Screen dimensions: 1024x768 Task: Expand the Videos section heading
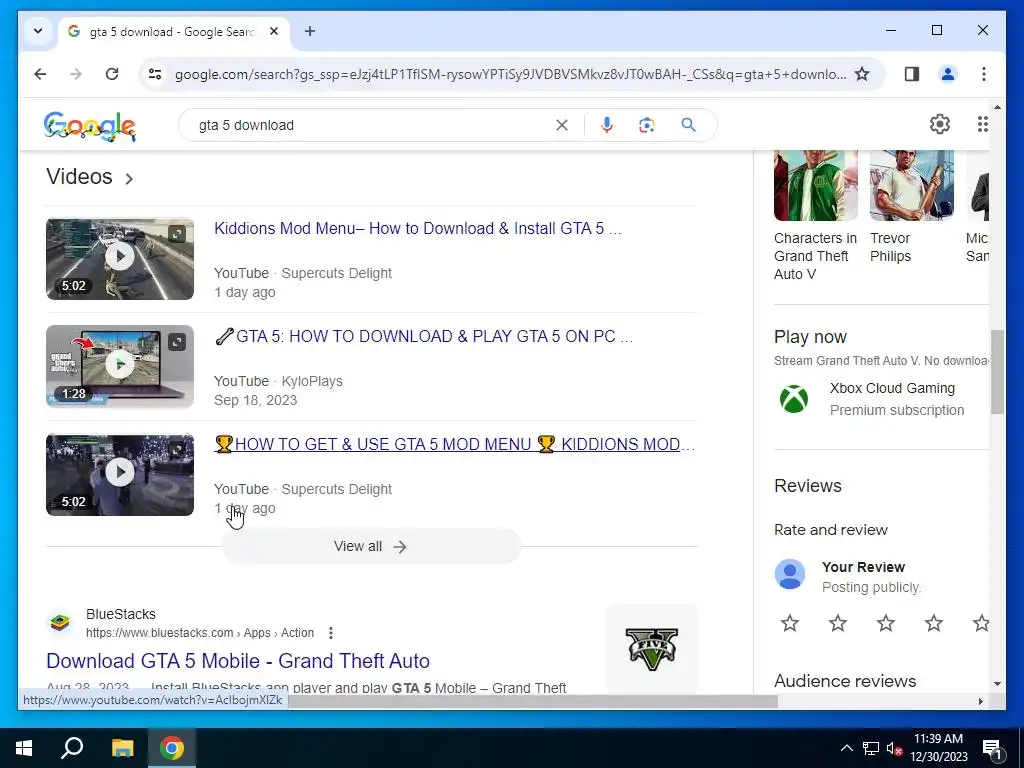click(89, 177)
